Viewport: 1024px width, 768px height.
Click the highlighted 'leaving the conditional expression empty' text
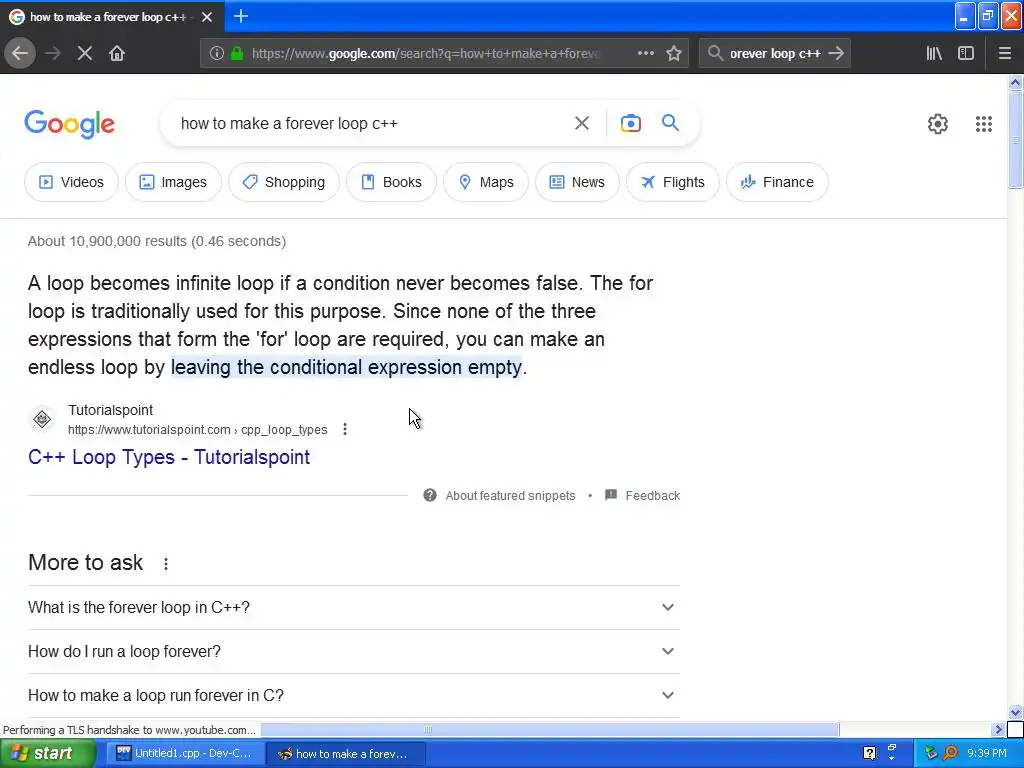coord(346,367)
